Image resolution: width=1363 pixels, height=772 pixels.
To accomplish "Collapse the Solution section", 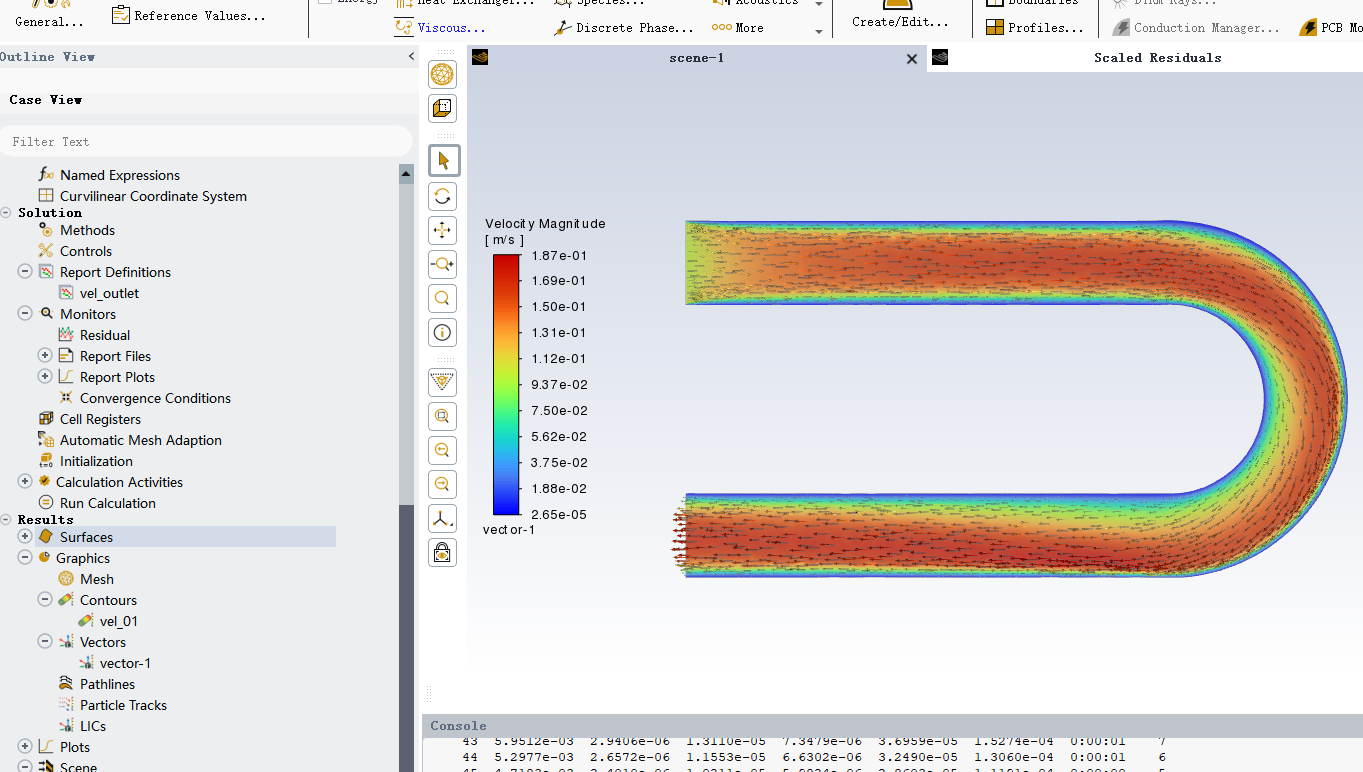I will pos(6,213).
